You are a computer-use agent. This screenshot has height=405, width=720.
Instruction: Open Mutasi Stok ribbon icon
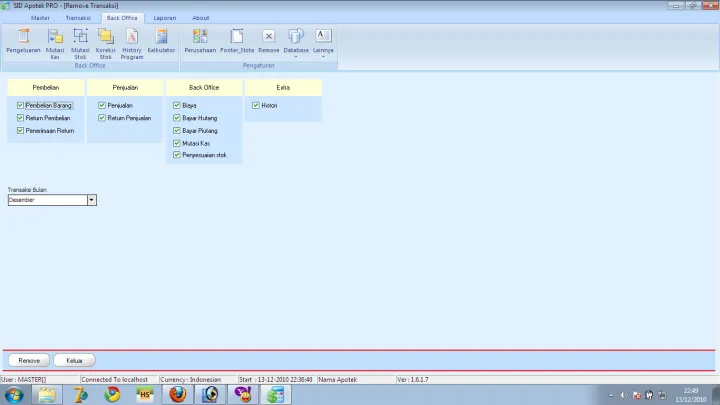click(80, 44)
